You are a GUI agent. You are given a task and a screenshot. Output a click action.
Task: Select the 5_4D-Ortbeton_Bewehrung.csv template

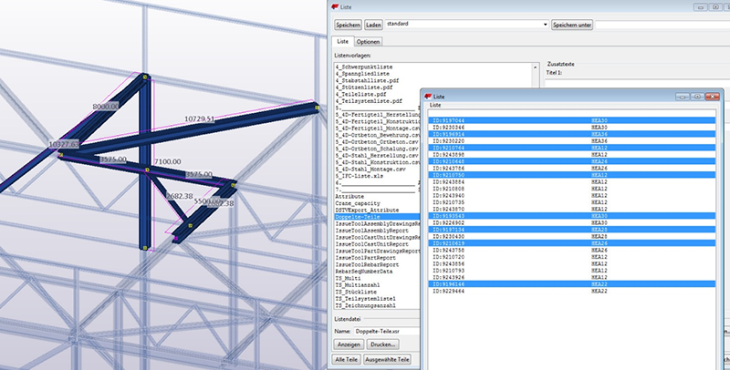pyautogui.click(x=378, y=135)
